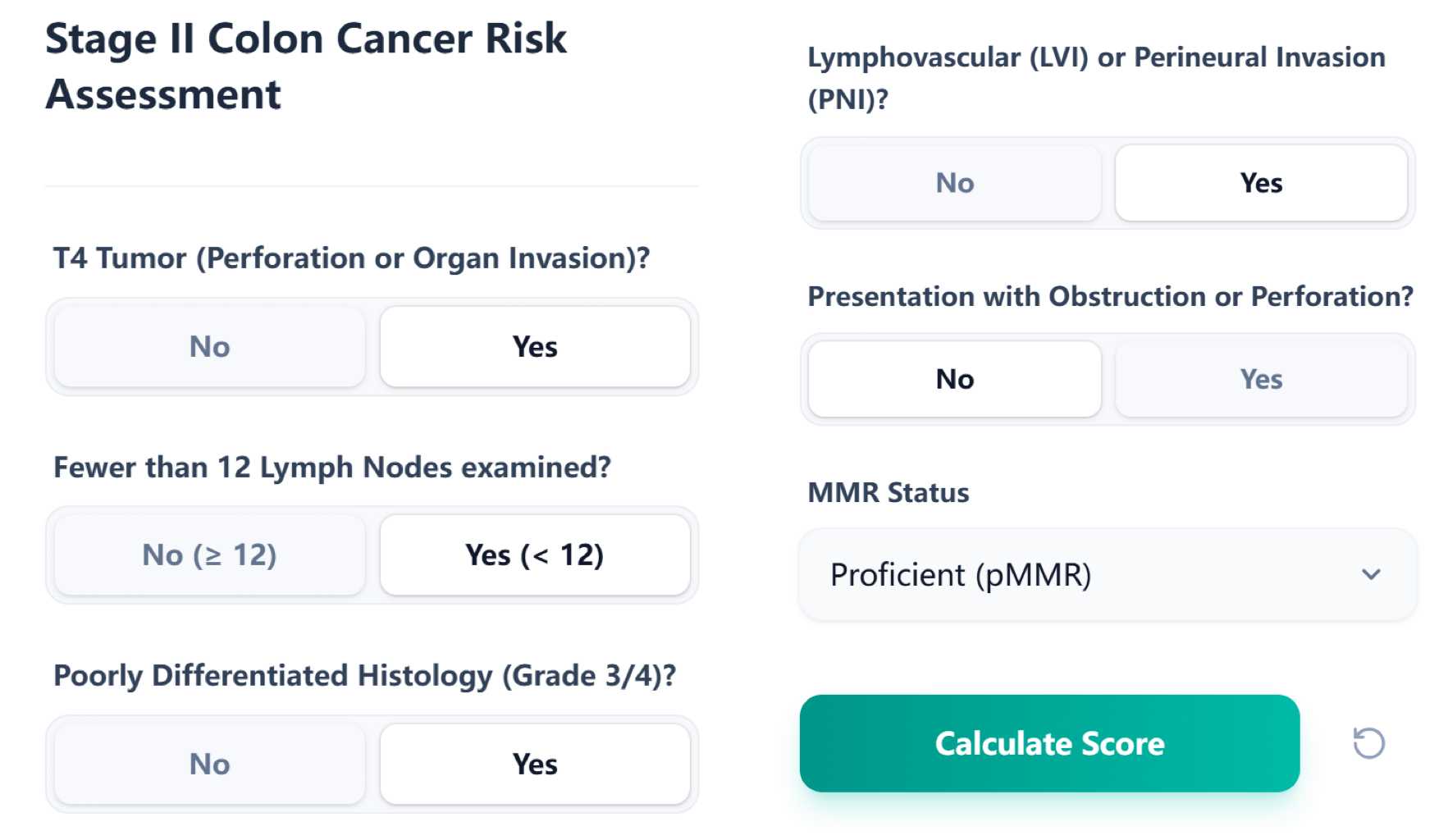Screen dimensions: 1448x840
Task: Choose 'Yes (< 12)' for lymph nodes examined
Action: 534,555
